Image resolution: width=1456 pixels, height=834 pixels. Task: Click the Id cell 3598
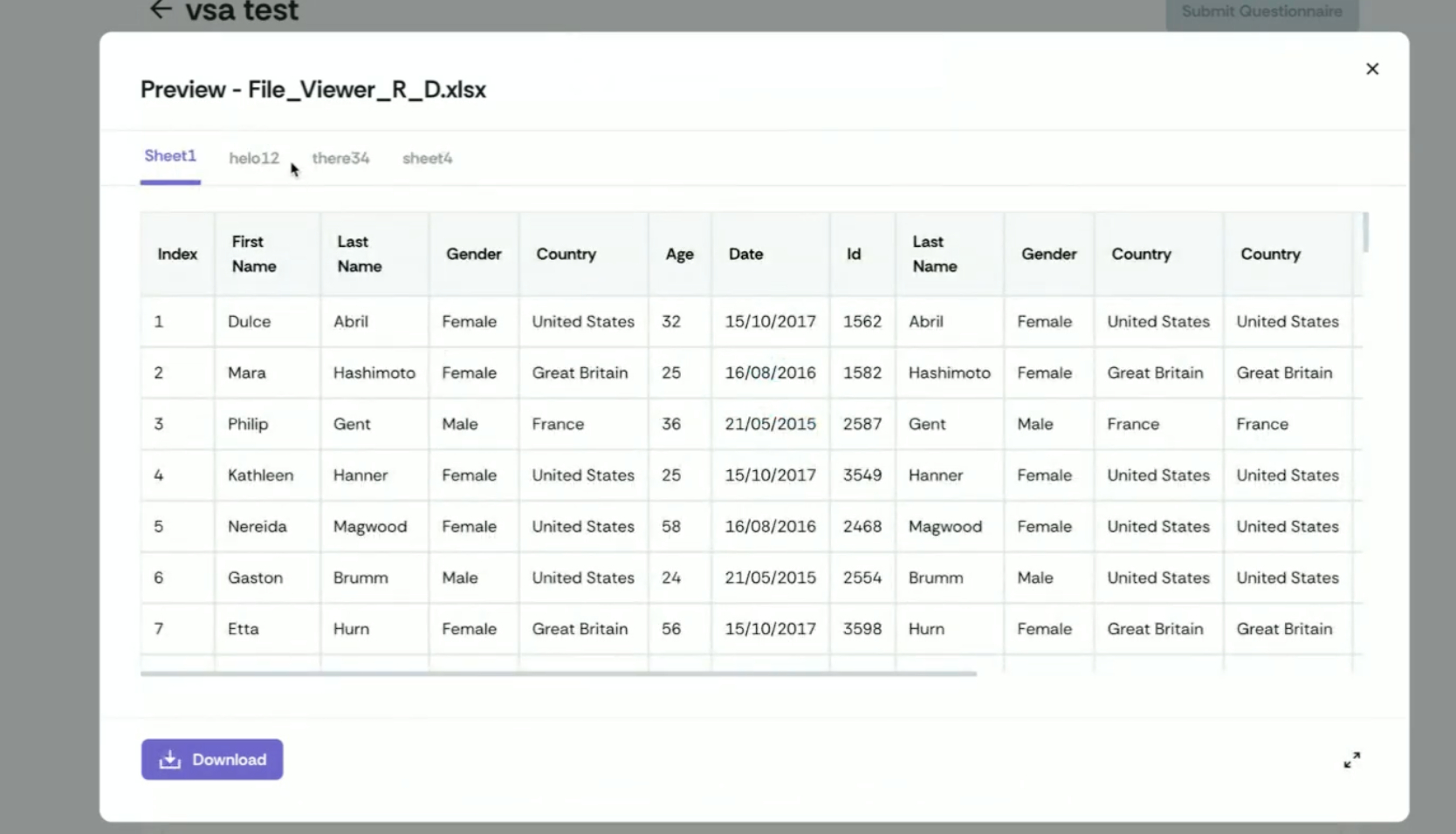[862, 629]
